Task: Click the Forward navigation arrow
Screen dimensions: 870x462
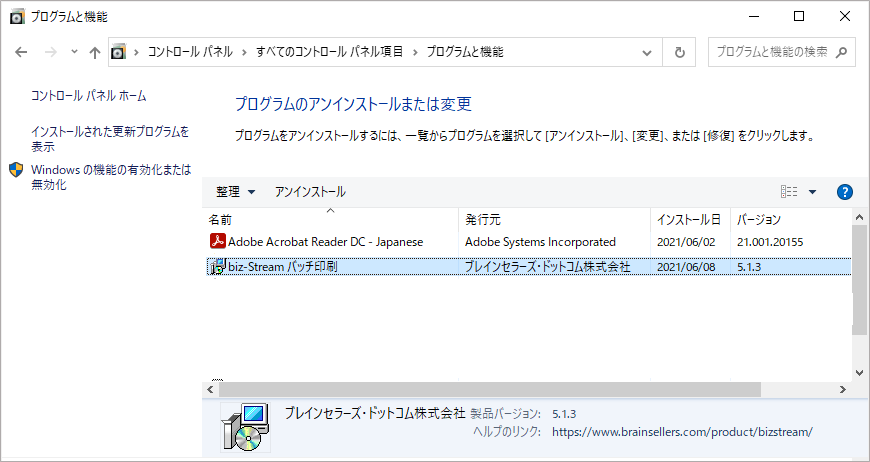Action: coord(50,52)
